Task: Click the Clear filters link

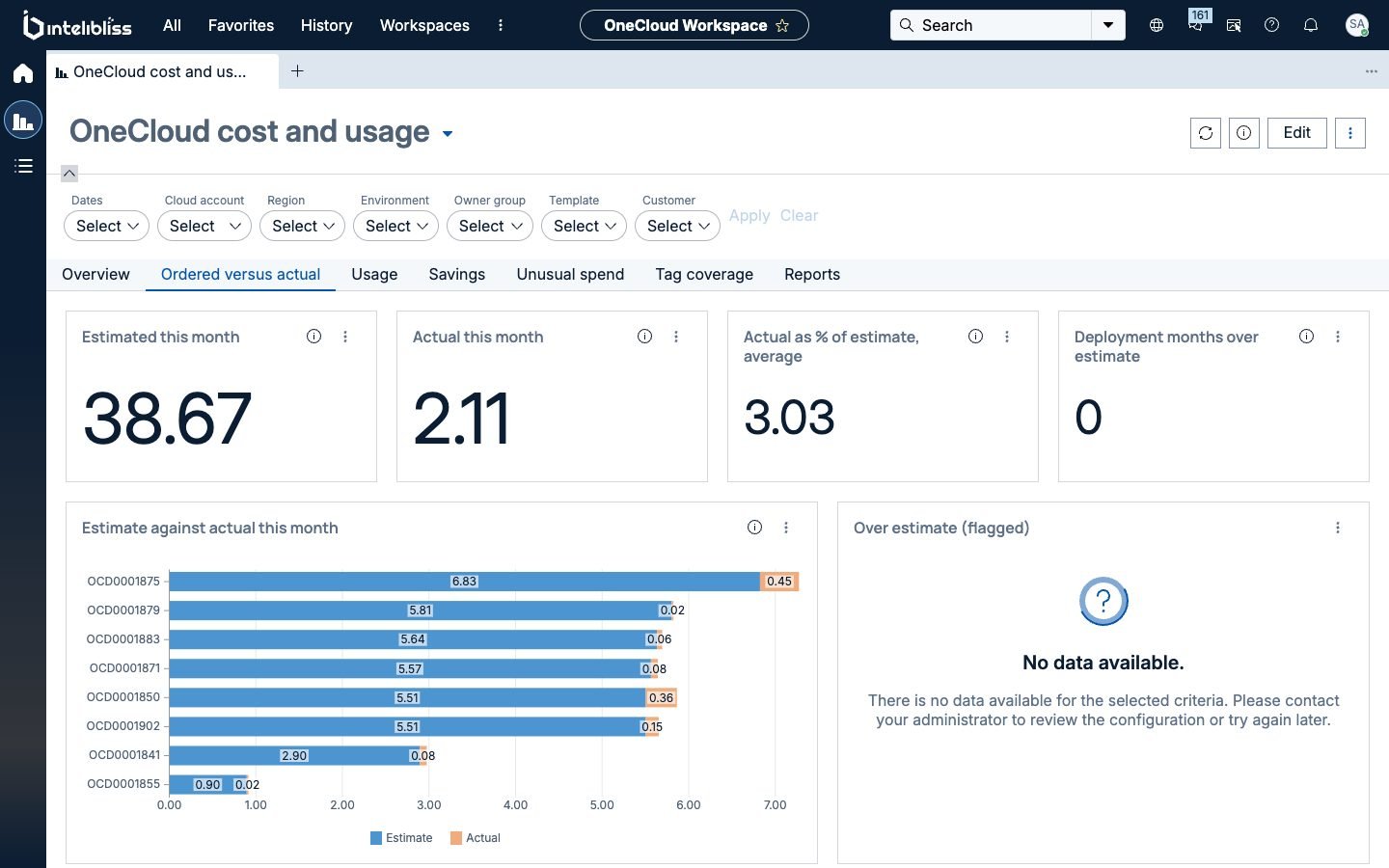Action: pos(799,216)
